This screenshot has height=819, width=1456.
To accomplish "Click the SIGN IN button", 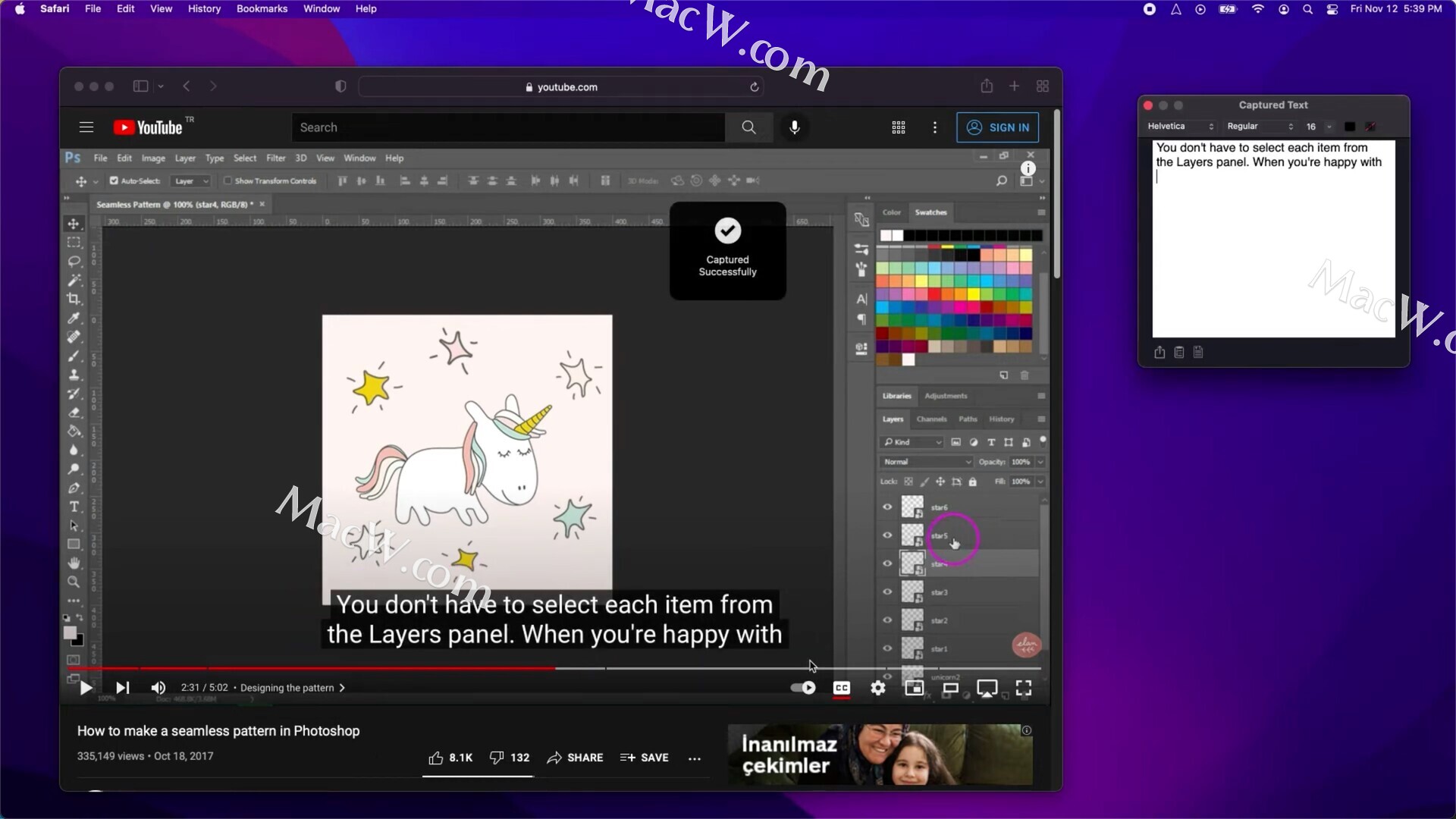I will pyautogui.click(x=997, y=127).
